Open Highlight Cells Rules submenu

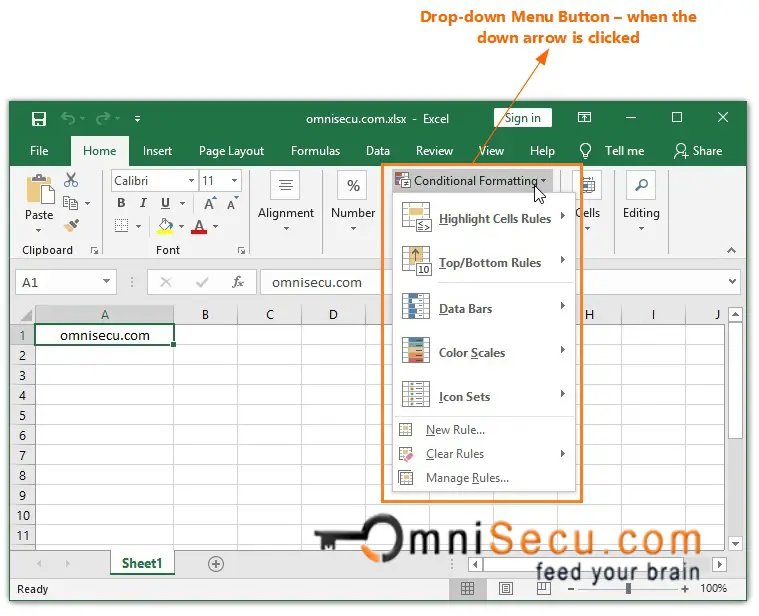coord(483,218)
